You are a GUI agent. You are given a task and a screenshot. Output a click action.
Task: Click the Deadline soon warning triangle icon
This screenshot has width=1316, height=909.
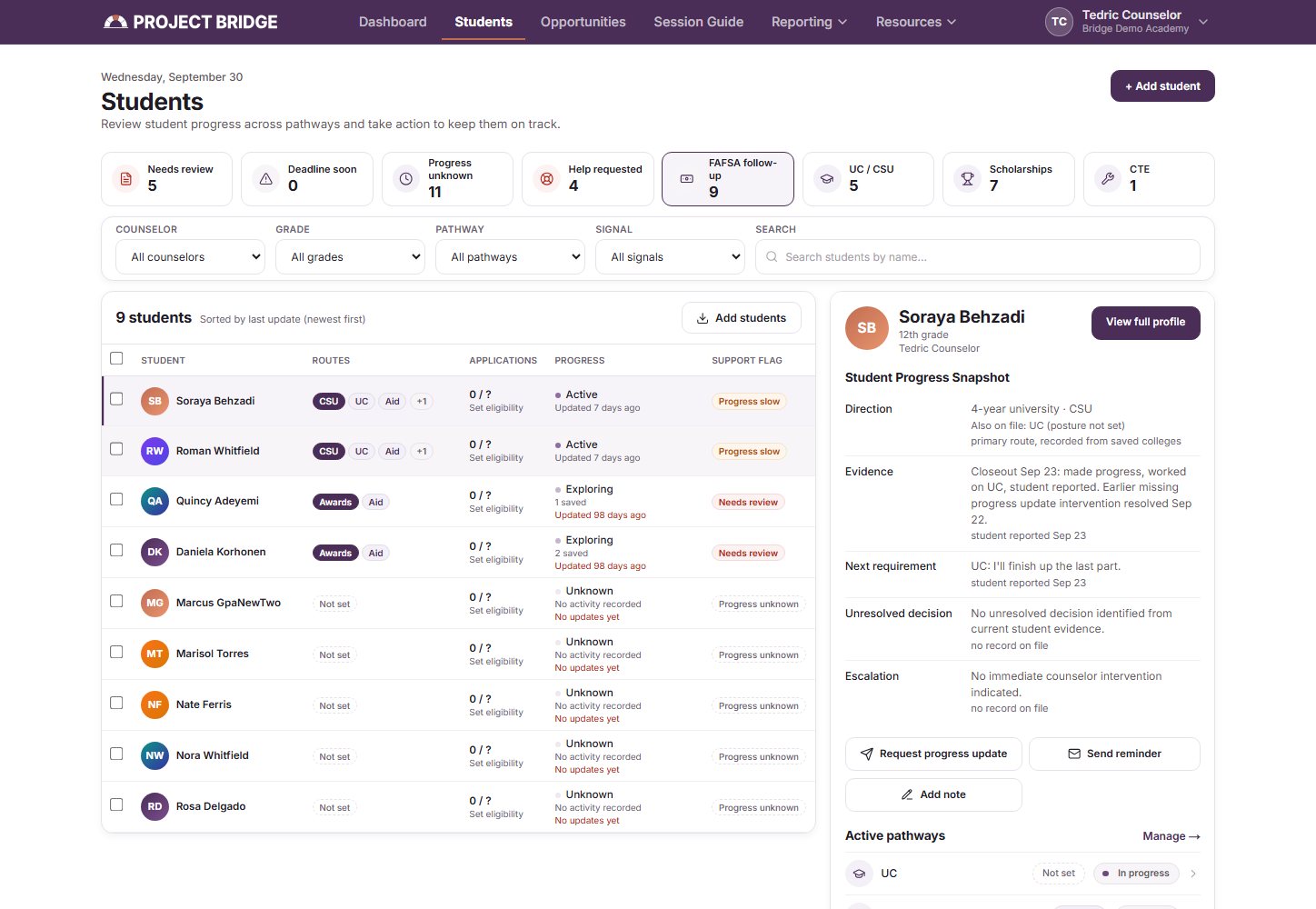coord(266,179)
